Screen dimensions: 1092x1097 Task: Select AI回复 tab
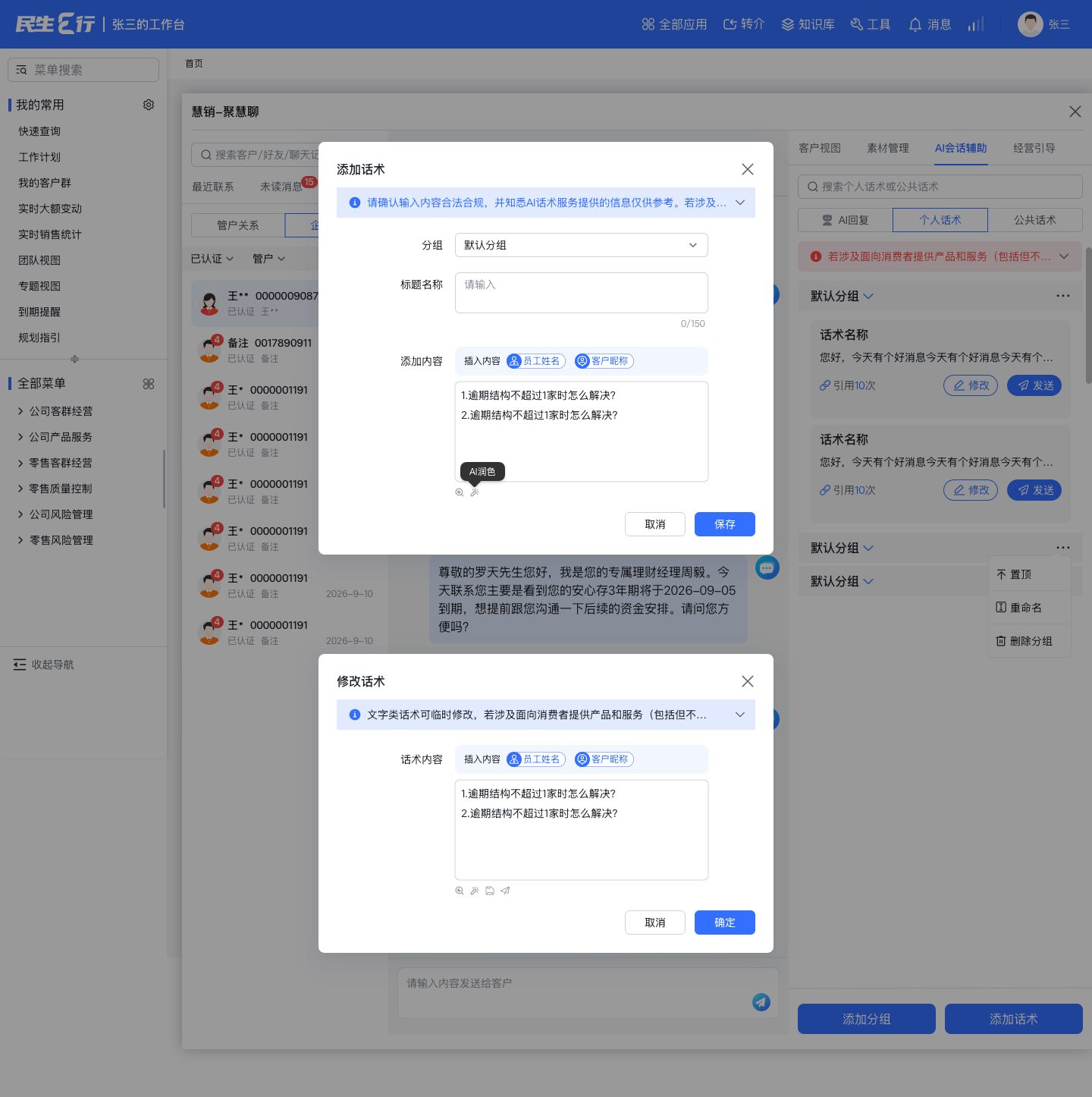point(846,220)
